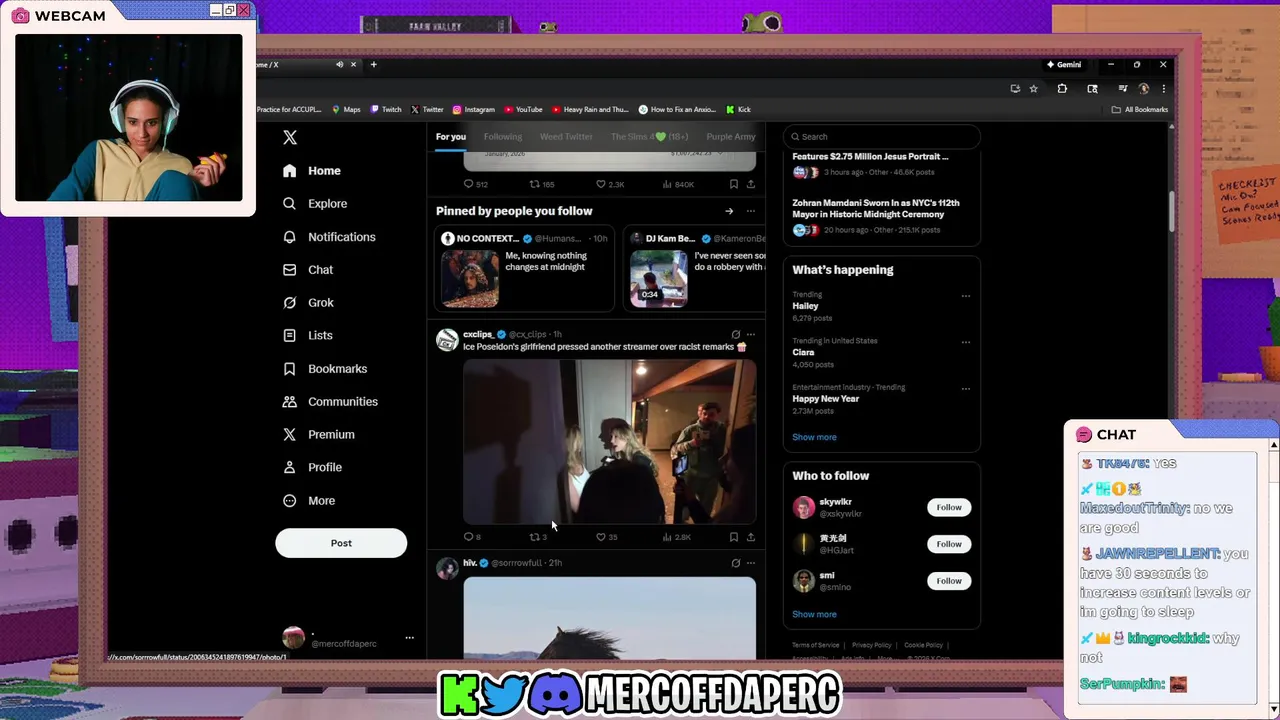Click the browser page scrollbar
Viewport: 1280px width, 720px height.
[x=1171, y=211]
